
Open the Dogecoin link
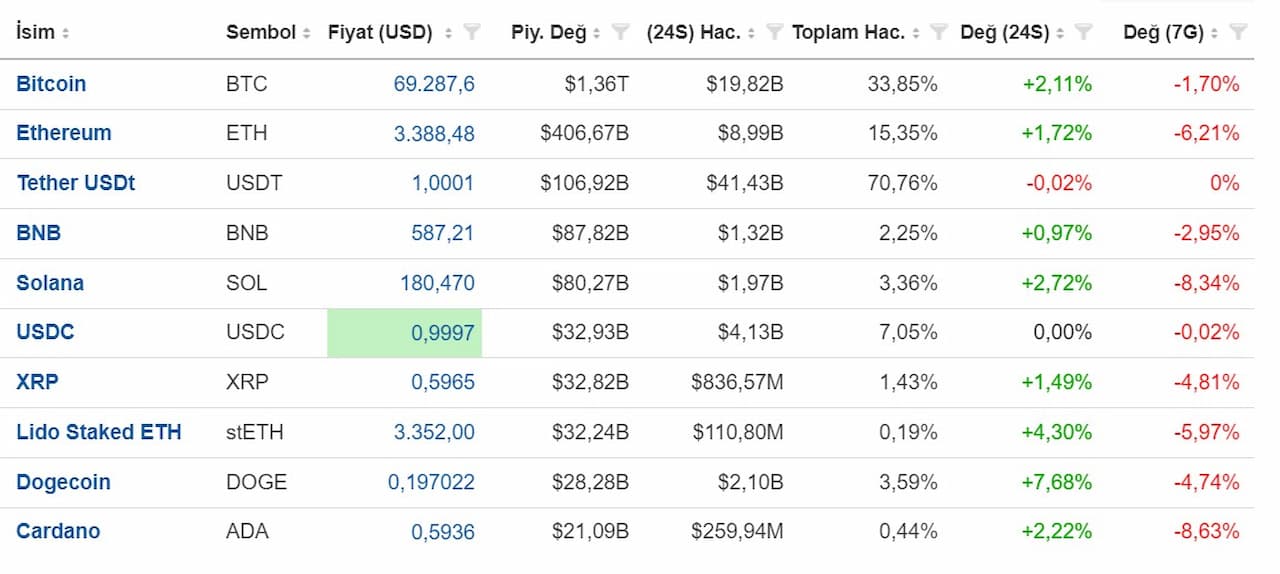[x=63, y=482]
